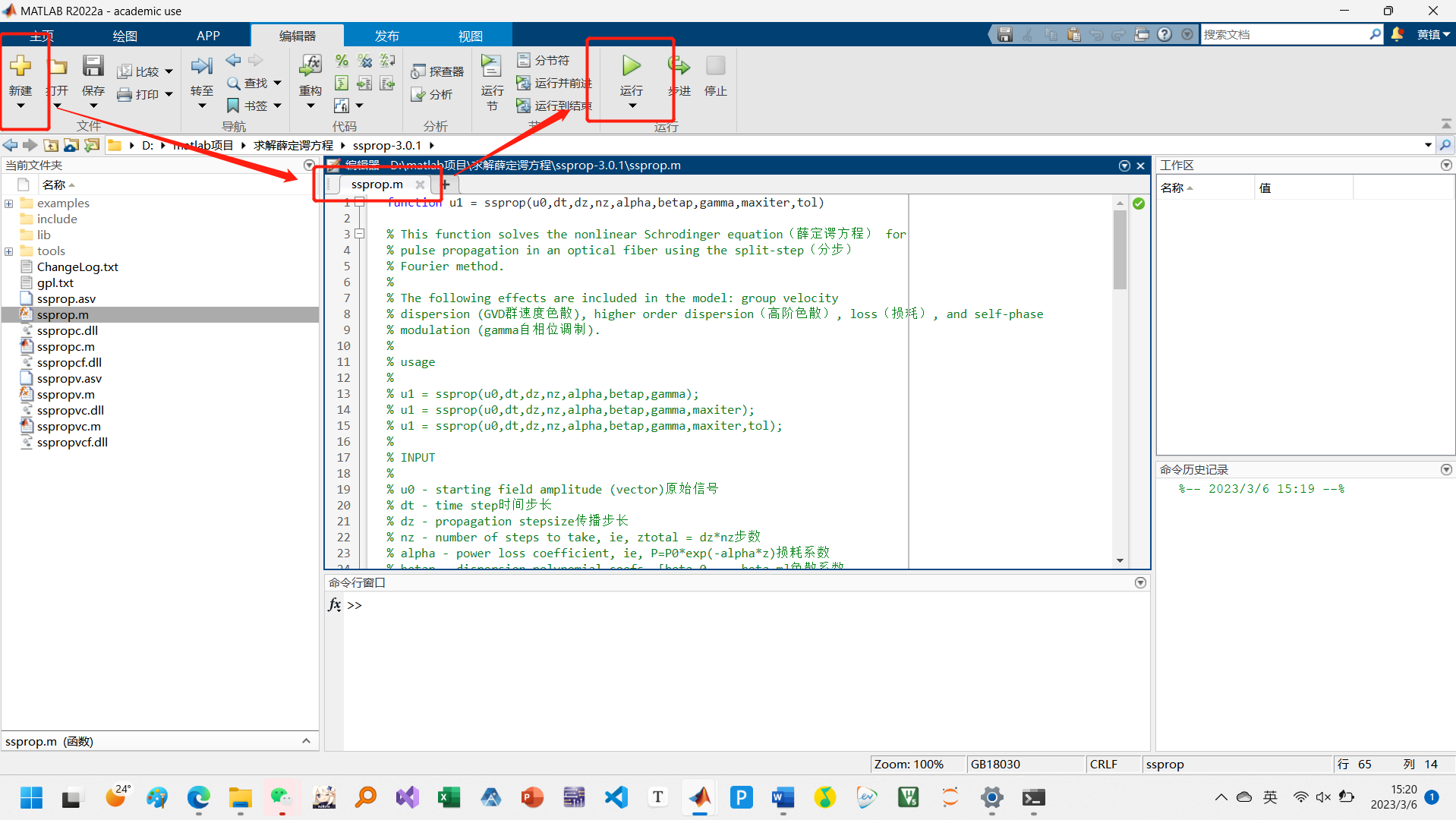Click the Go To (转至) icon
1456x820 pixels.
pos(201,67)
